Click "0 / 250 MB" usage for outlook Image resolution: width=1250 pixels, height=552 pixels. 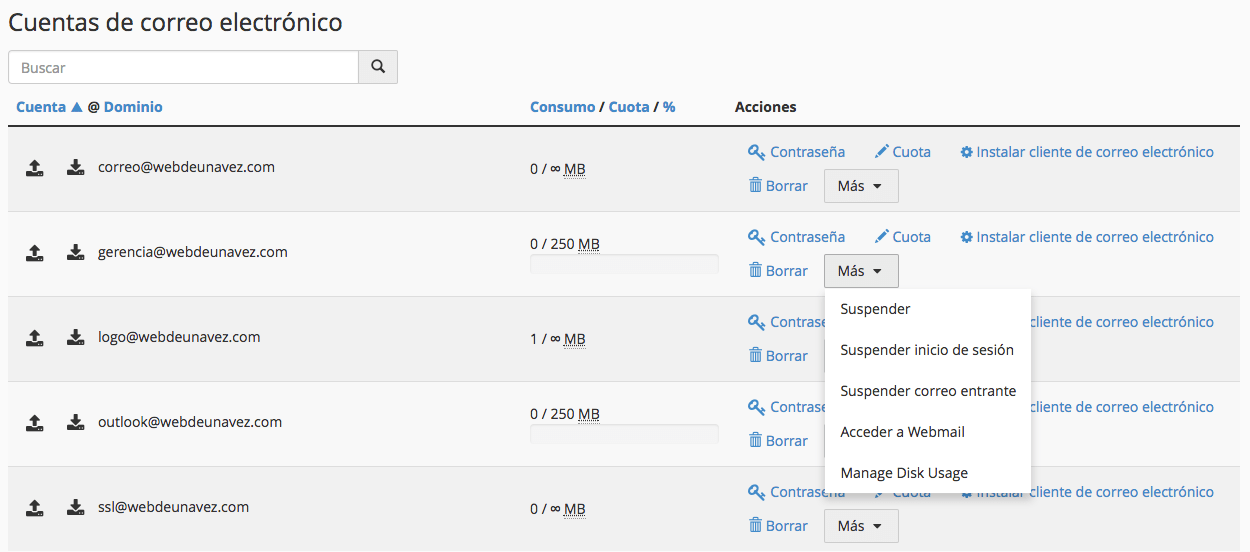point(565,414)
